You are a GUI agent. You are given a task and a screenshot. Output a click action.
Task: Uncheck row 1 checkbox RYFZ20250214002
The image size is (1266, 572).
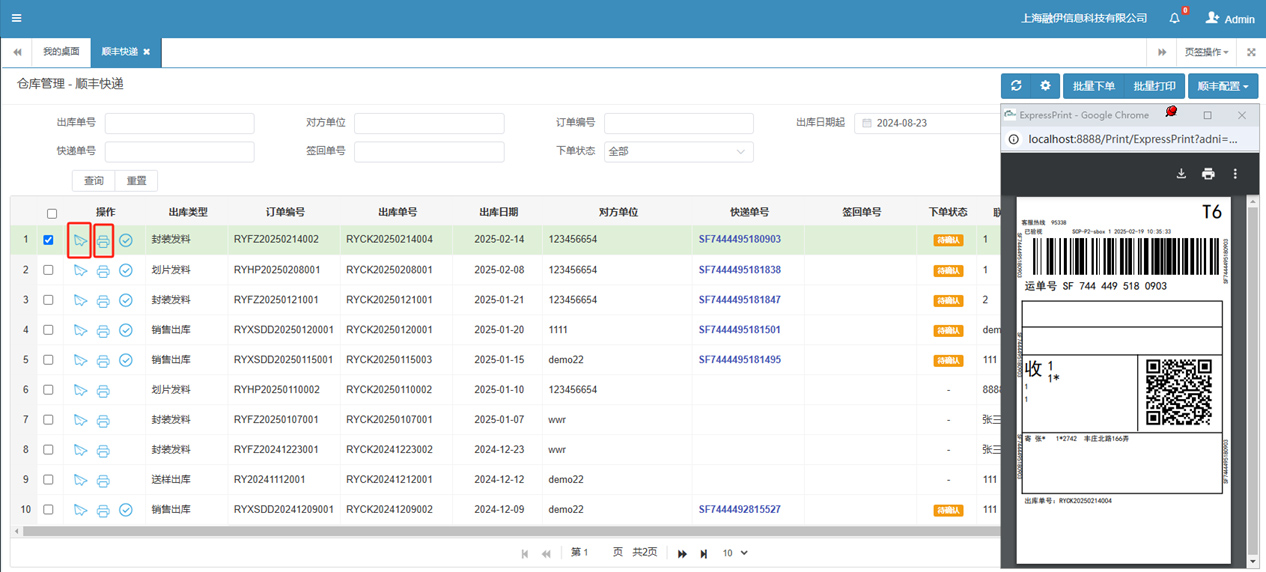(x=48, y=240)
